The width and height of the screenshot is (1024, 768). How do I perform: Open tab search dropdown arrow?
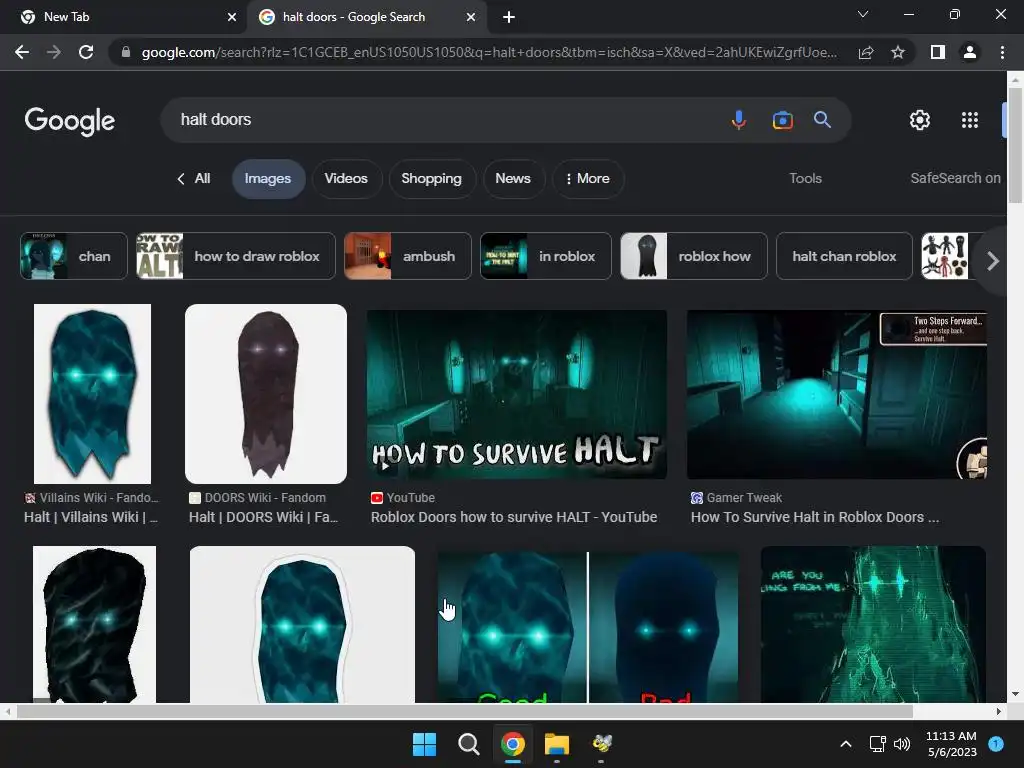pos(863,14)
